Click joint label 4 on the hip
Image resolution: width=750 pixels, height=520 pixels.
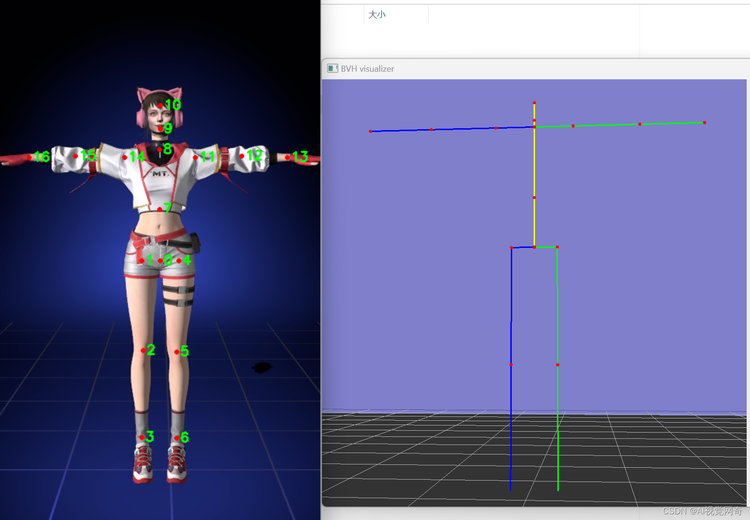pyautogui.click(x=187, y=260)
